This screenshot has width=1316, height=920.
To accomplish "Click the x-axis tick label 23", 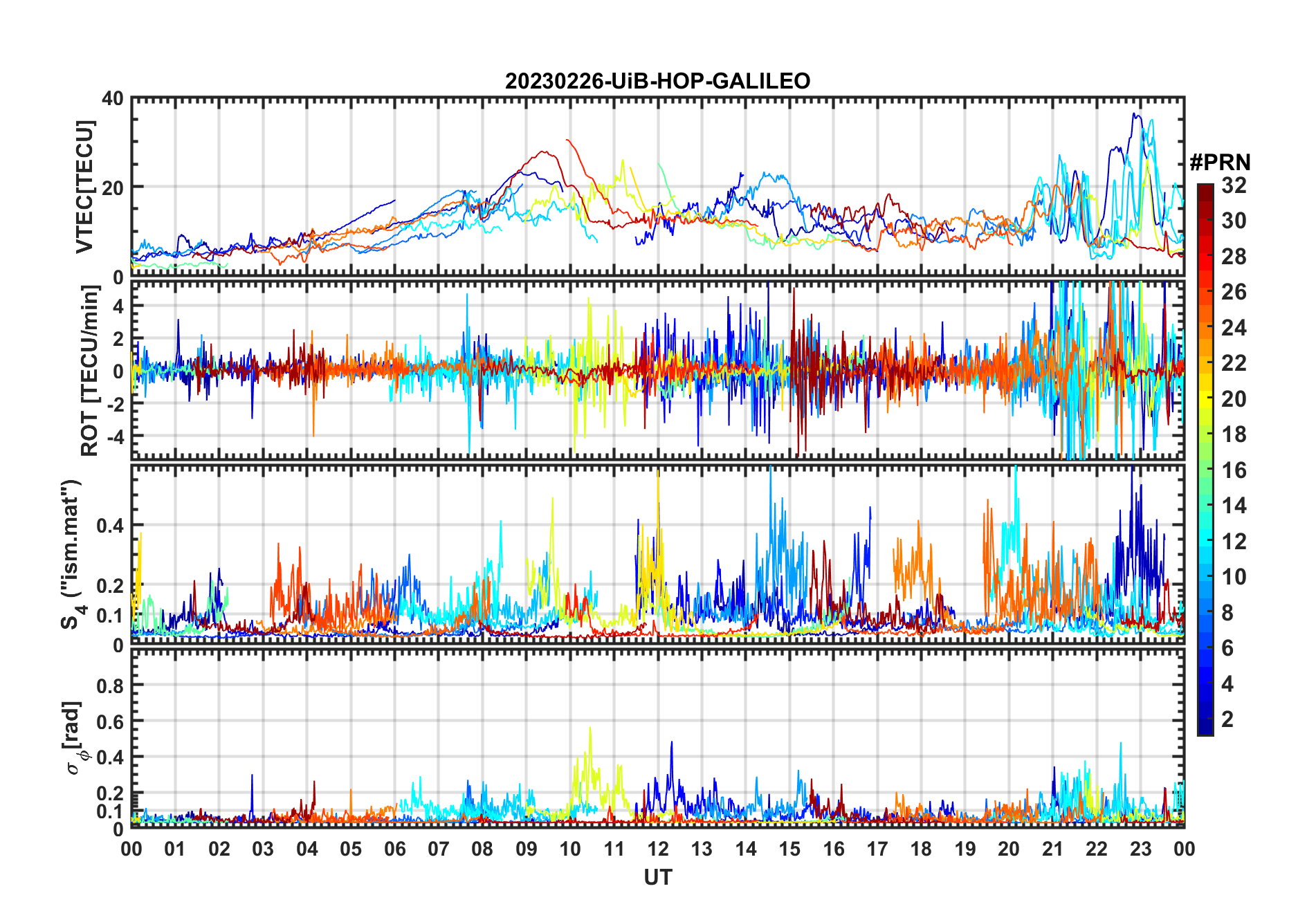I will [x=1140, y=849].
